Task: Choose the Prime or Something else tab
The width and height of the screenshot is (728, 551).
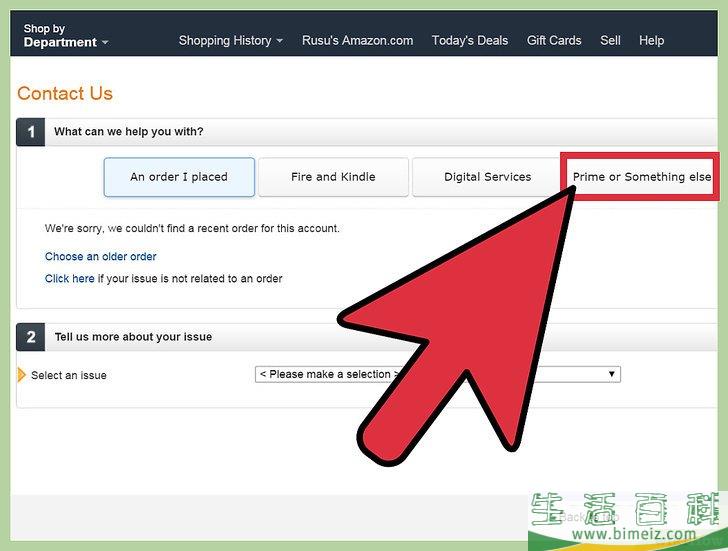Action: point(642,177)
